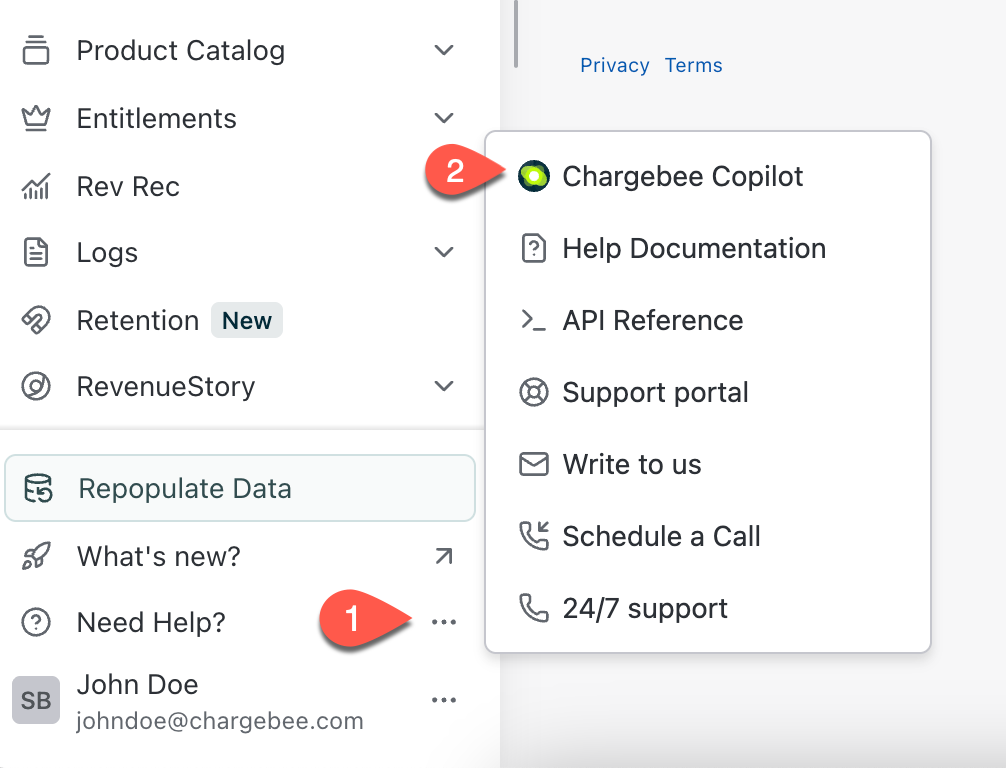Collapse the RevenueStory dropdown arrow
This screenshot has width=1006, height=768.
click(x=443, y=386)
